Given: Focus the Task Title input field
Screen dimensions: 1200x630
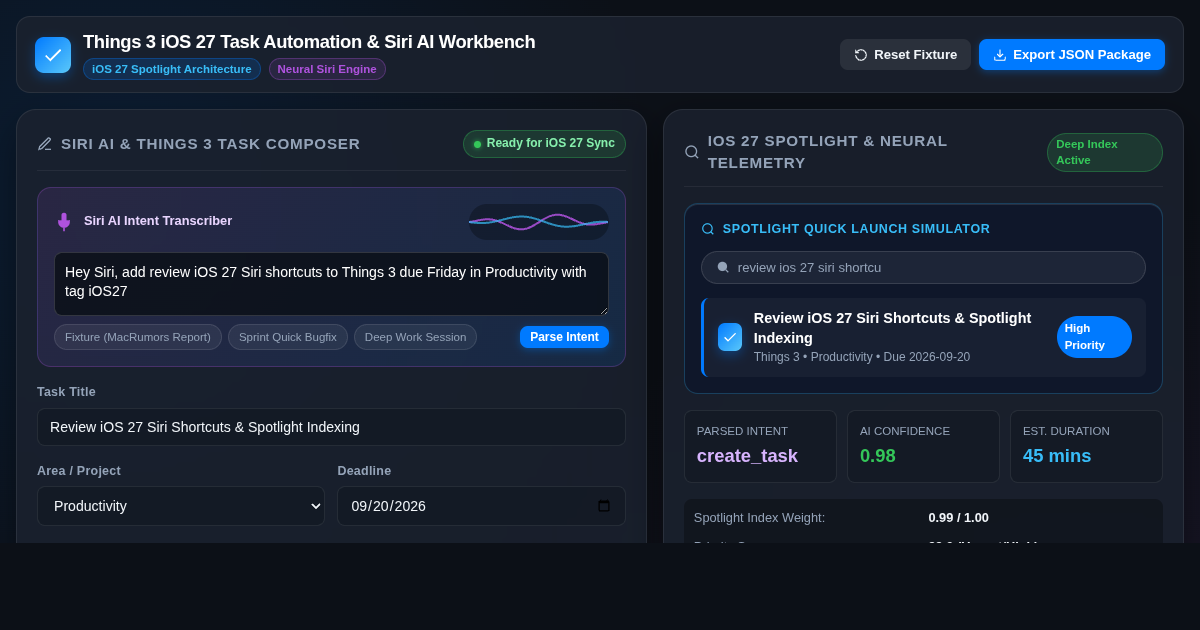Looking at the screenshot, I should pos(331,427).
